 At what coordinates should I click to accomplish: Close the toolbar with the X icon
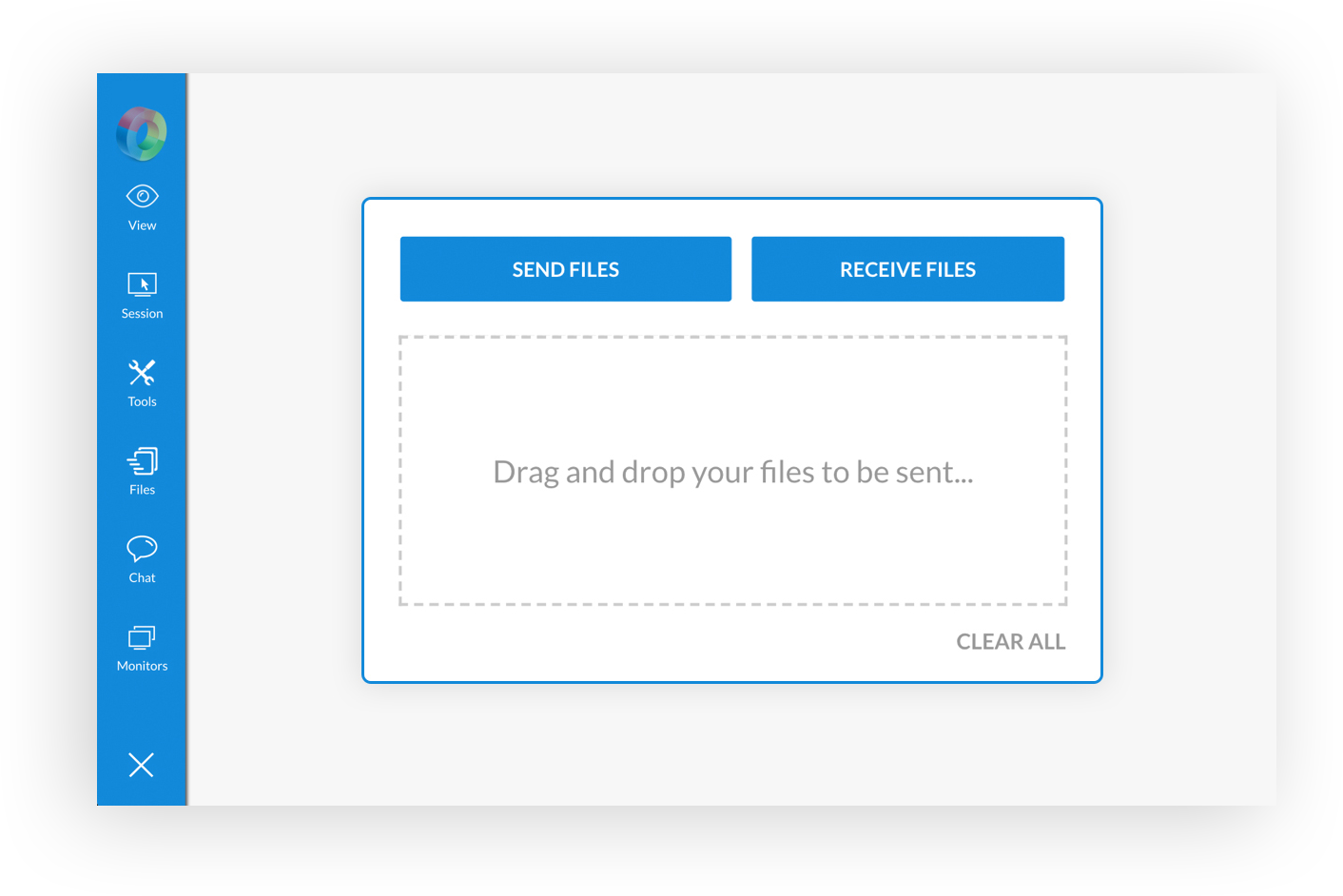[x=141, y=765]
